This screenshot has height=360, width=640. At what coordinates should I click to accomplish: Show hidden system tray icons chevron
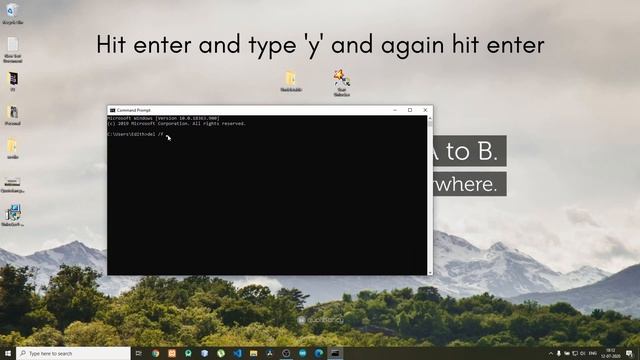pyautogui.click(x=551, y=353)
